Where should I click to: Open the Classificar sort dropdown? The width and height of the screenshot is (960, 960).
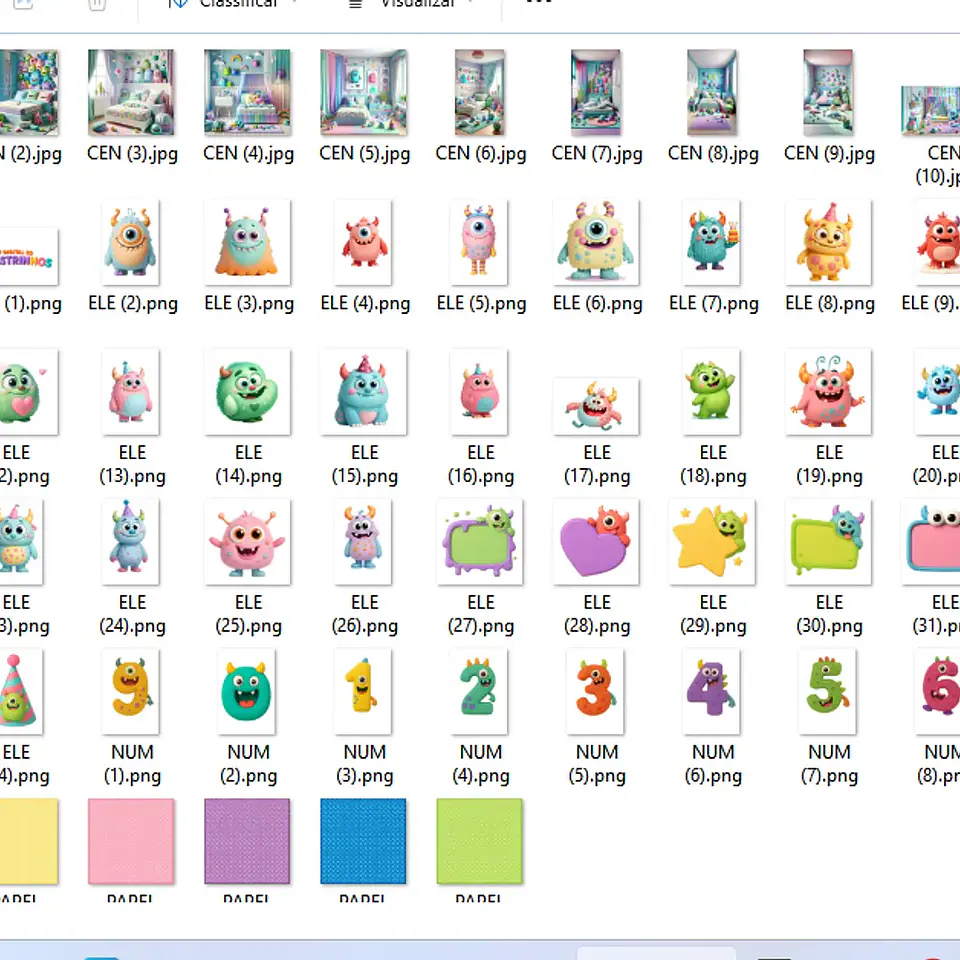[233, 3]
